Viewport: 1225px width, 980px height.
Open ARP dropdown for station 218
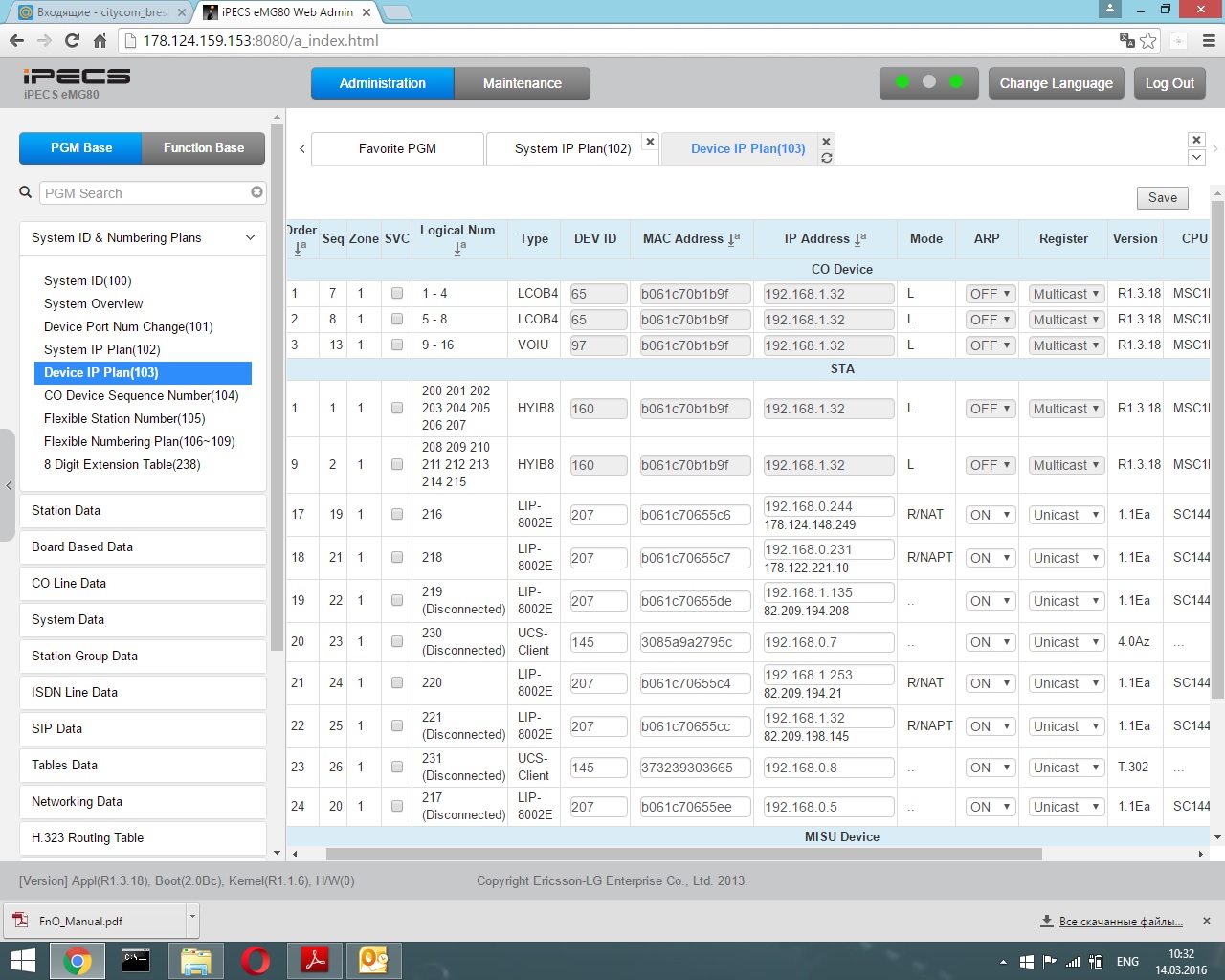pos(990,558)
